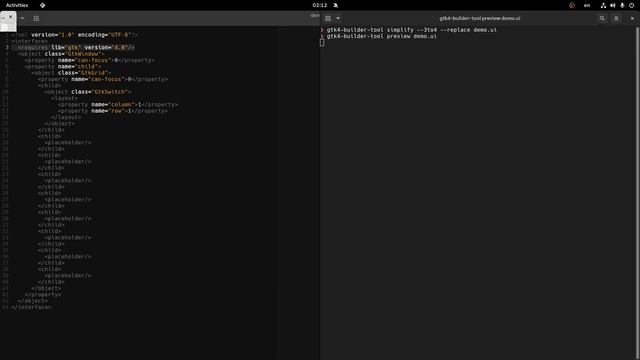
Task: Open the terminal hamburger menu
Action: [x=616, y=18]
